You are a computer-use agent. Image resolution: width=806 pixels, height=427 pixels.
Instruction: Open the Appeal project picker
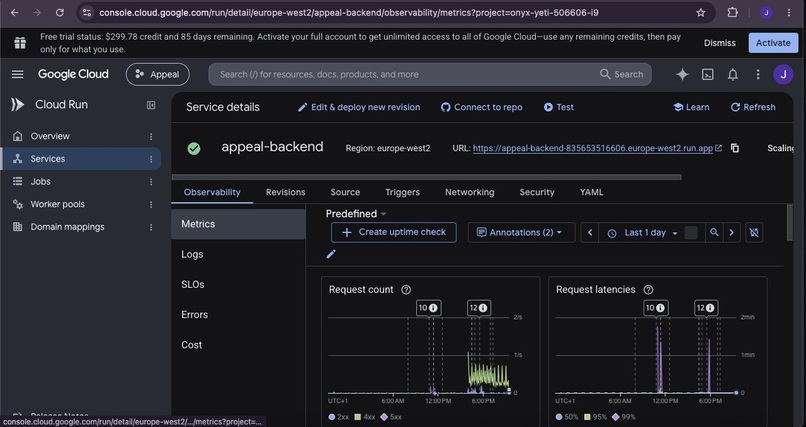point(158,75)
